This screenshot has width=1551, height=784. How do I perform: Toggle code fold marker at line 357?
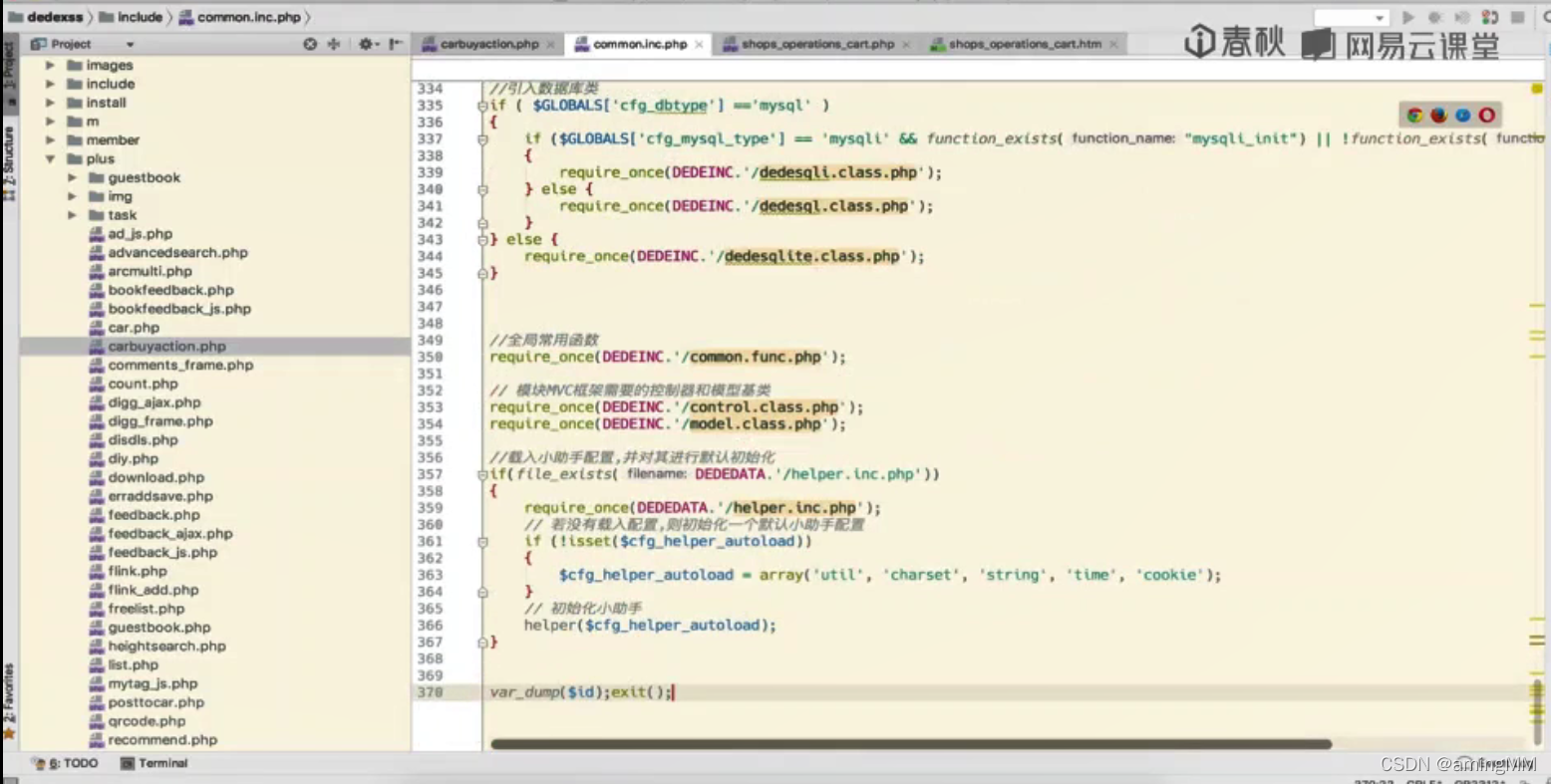pyautogui.click(x=482, y=475)
